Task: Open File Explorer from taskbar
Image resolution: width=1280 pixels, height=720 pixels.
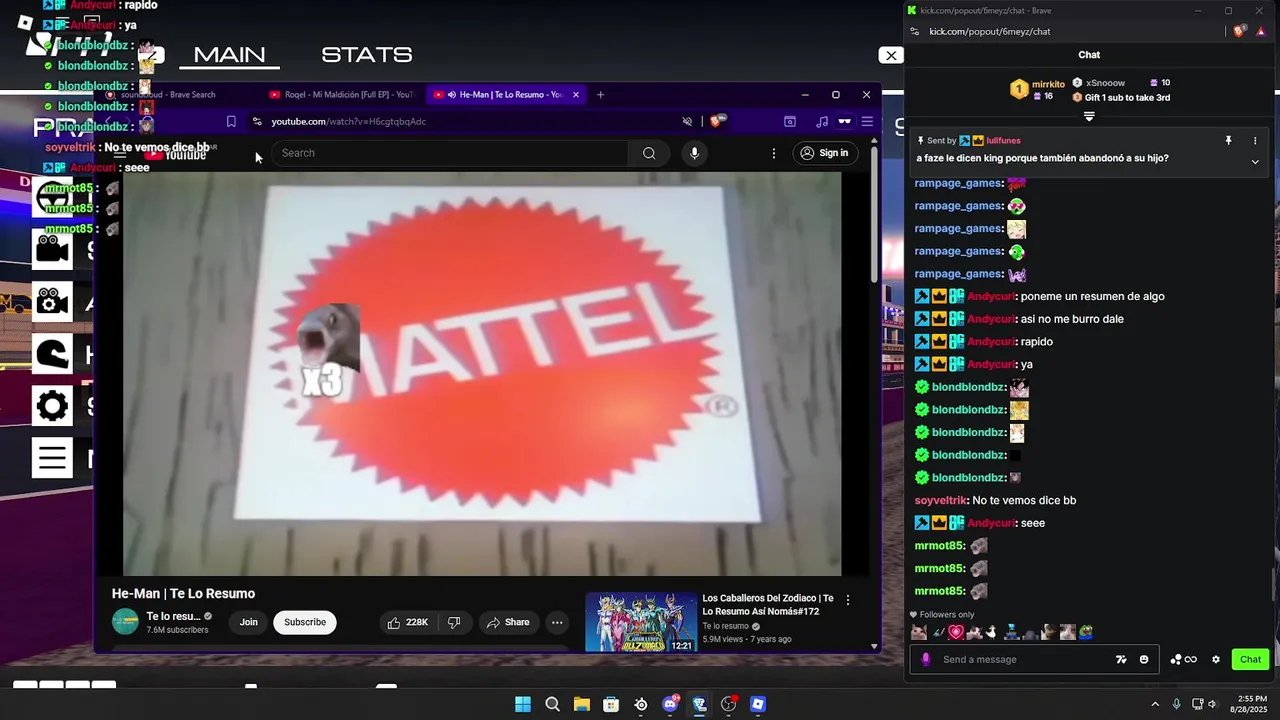Action: (581, 704)
